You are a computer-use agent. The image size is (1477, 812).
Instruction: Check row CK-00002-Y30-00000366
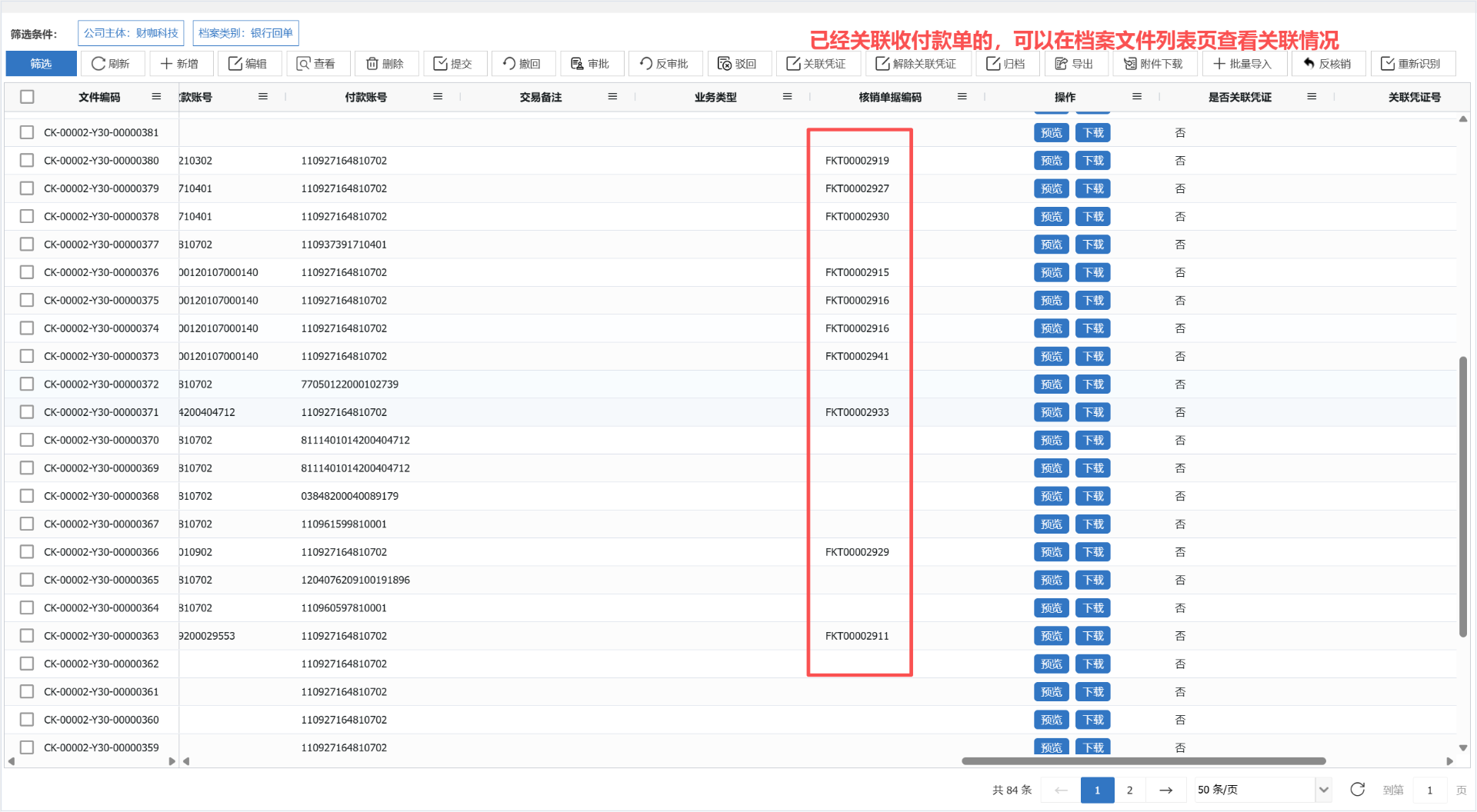(27, 552)
